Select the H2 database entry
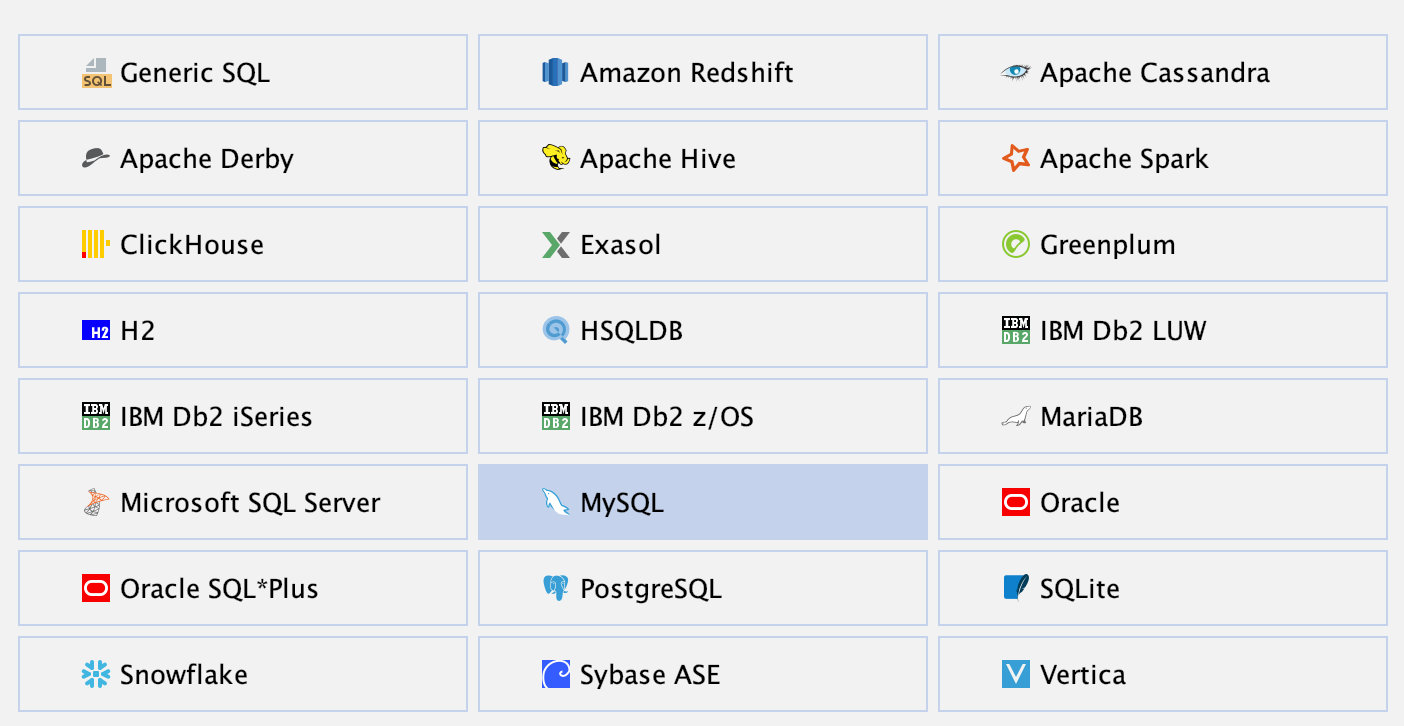The width and height of the screenshot is (1404, 726). [242, 330]
